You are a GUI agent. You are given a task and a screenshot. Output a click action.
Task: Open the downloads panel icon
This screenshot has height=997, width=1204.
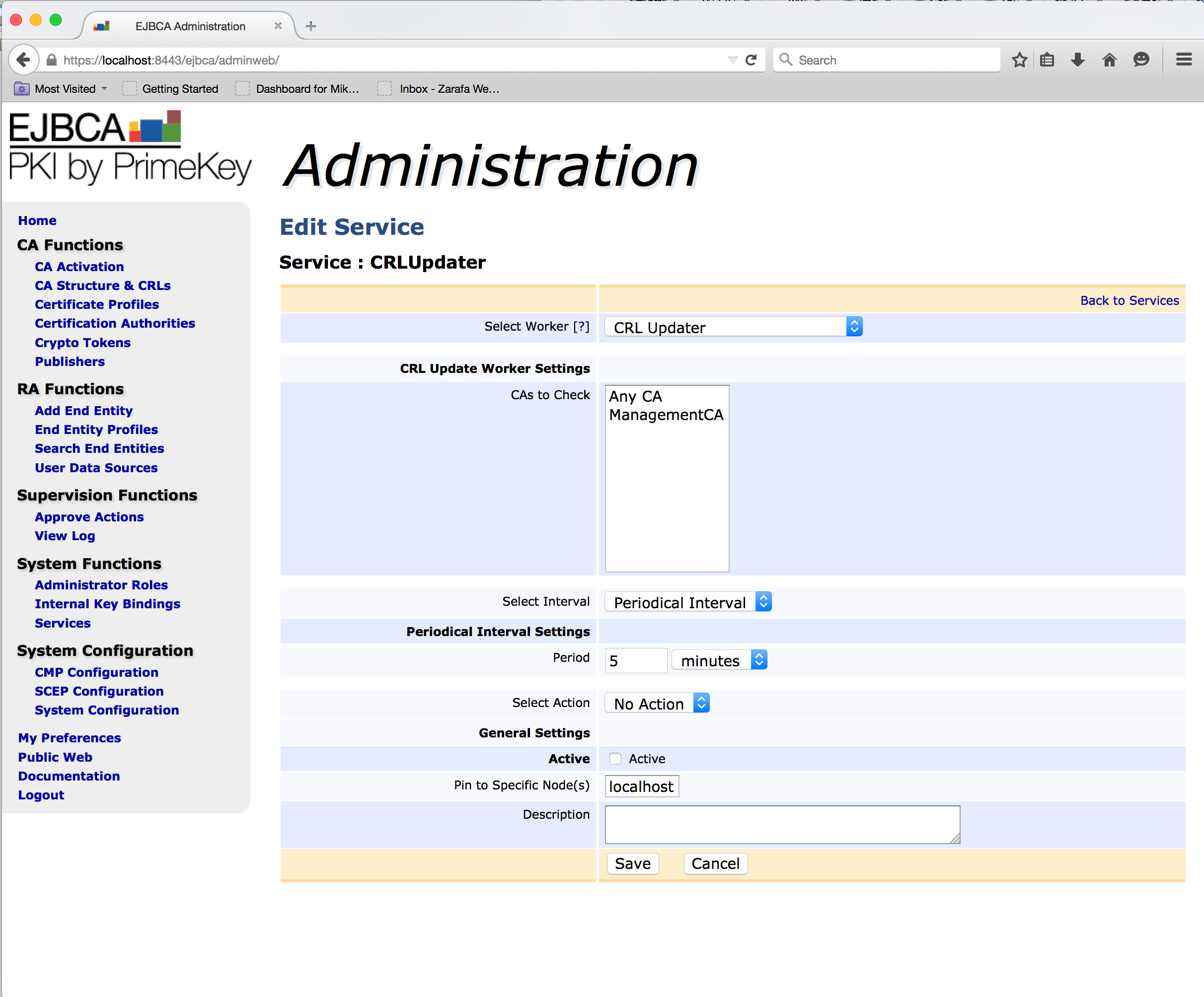tap(1078, 60)
